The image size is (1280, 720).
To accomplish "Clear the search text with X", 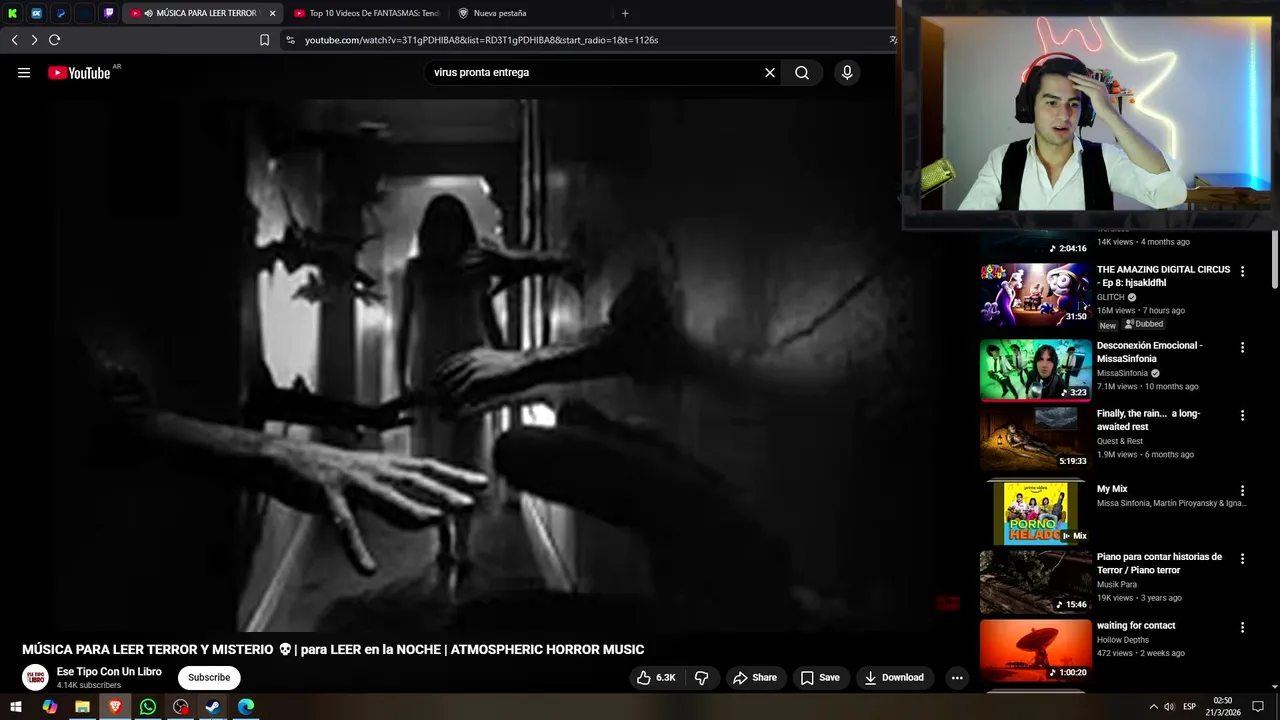I will pyautogui.click(x=770, y=72).
